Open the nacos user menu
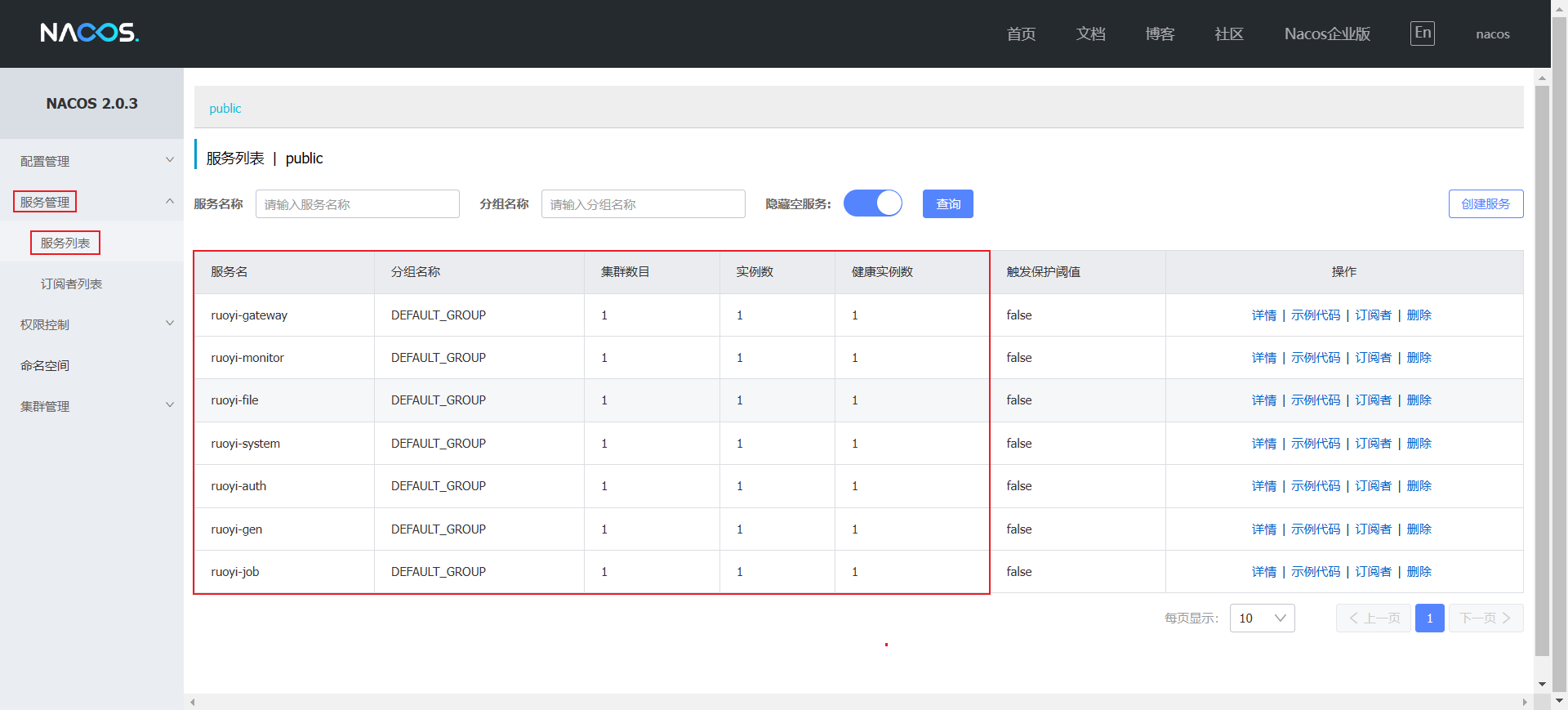1568x710 pixels. pyautogui.click(x=1493, y=33)
